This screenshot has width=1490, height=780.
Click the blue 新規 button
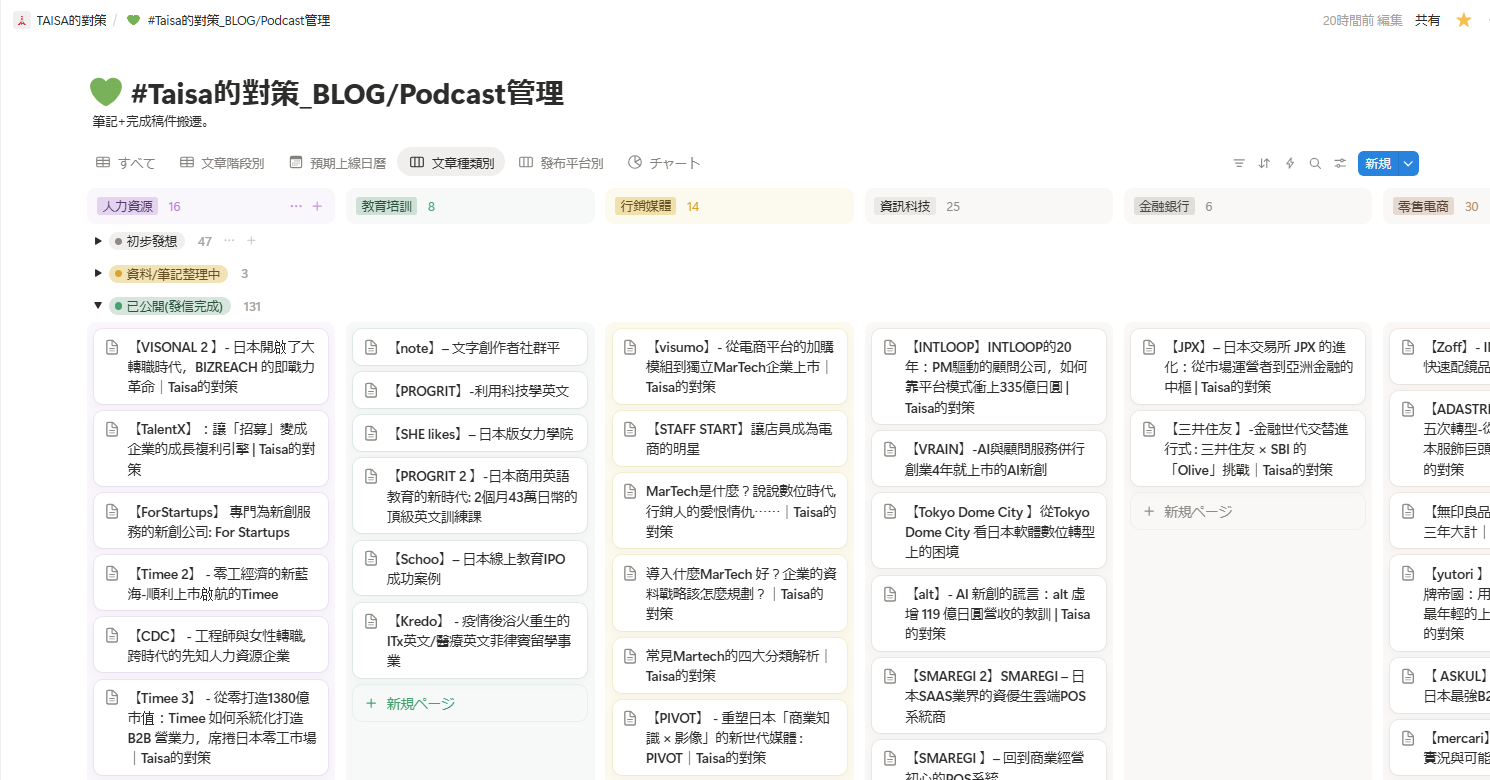point(1378,163)
